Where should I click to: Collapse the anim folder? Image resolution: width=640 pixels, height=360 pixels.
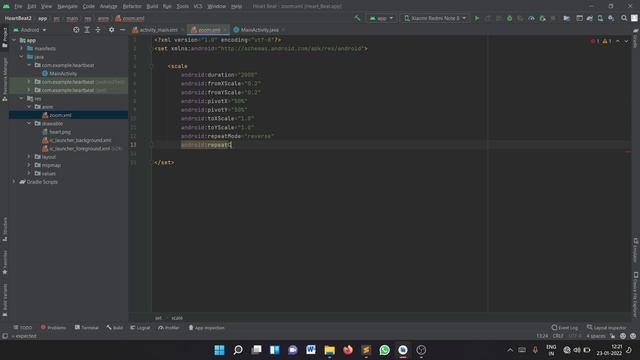click(x=29, y=107)
